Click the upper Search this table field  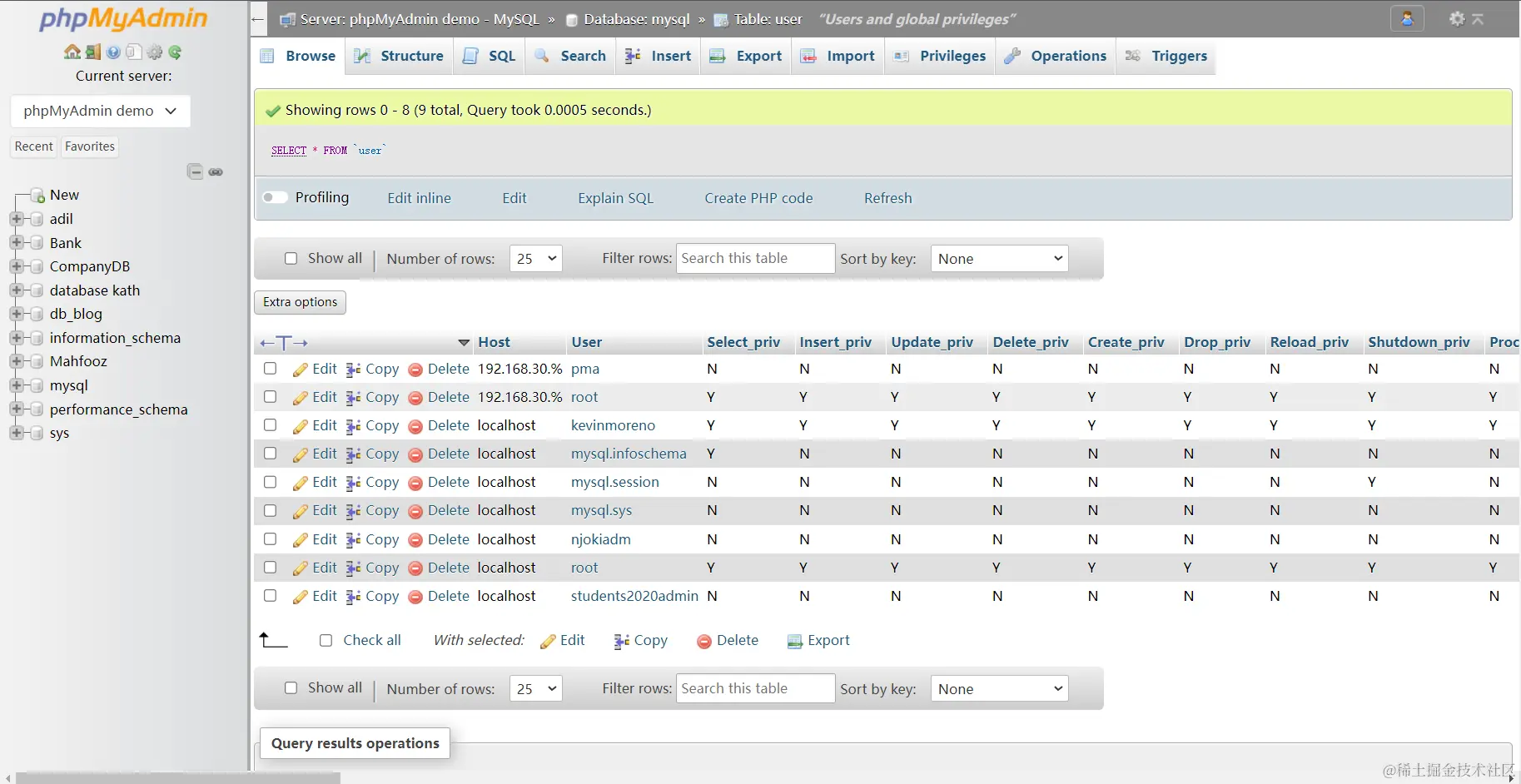pyautogui.click(x=756, y=258)
